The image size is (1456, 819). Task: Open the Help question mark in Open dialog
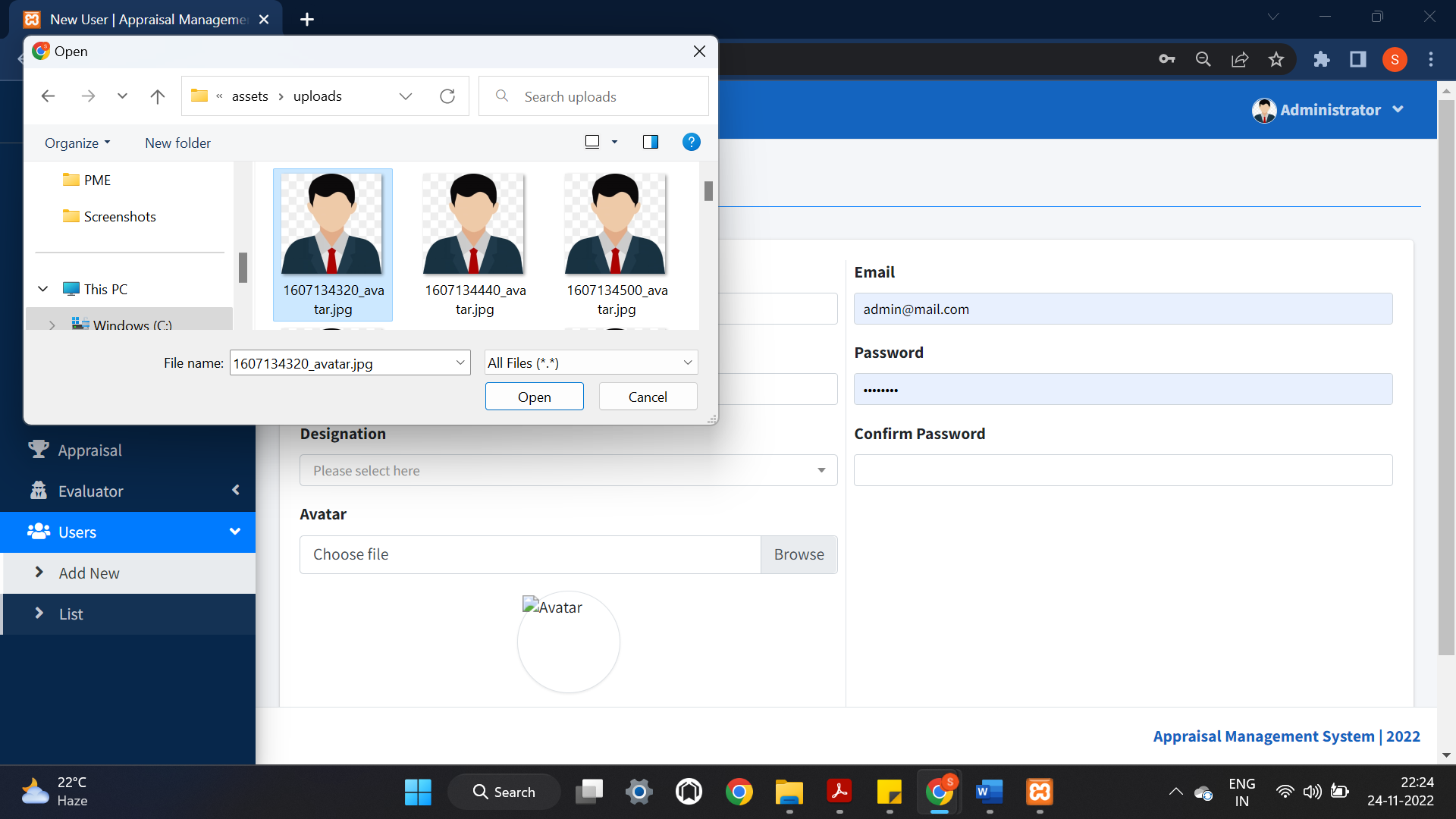coord(691,142)
